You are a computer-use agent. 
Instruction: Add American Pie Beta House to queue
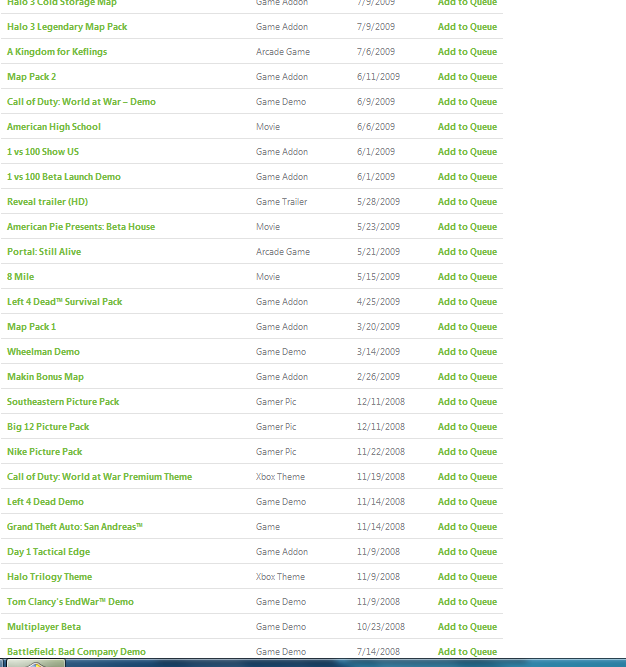click(x=467, y=227)
